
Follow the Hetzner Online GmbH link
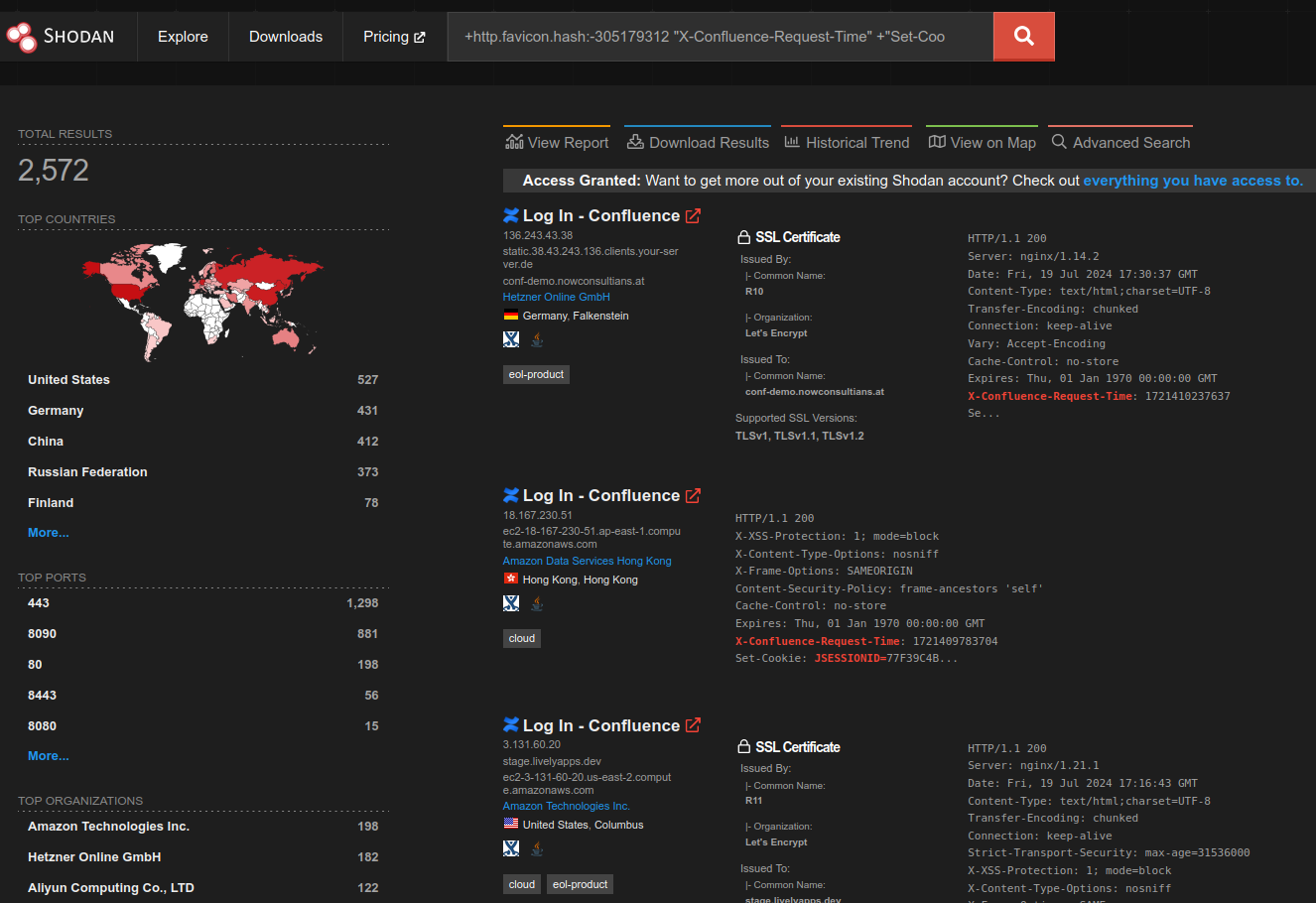pyautogui.click(x=556, y=296)
